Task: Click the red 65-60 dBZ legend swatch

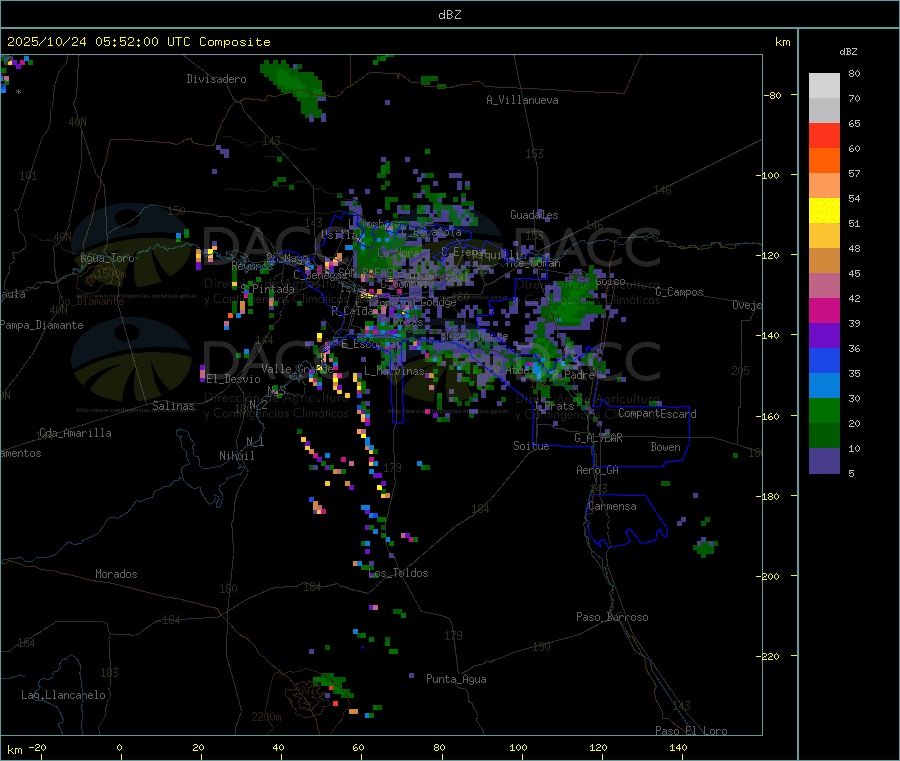Action: (824, 135)
